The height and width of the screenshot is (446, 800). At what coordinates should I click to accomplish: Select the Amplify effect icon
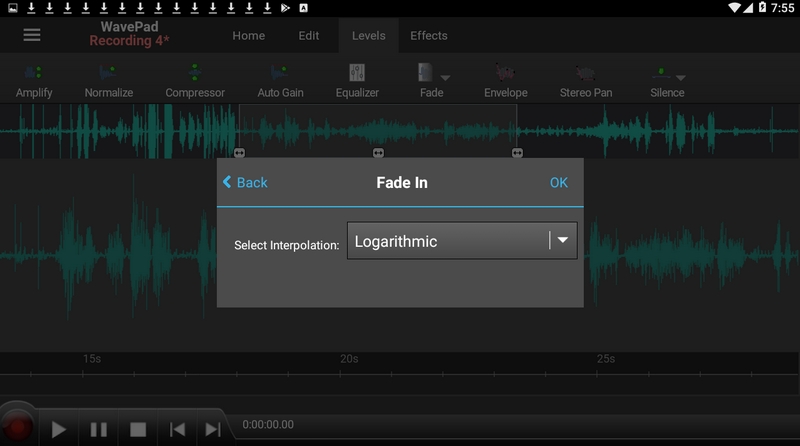click(34, 74)
